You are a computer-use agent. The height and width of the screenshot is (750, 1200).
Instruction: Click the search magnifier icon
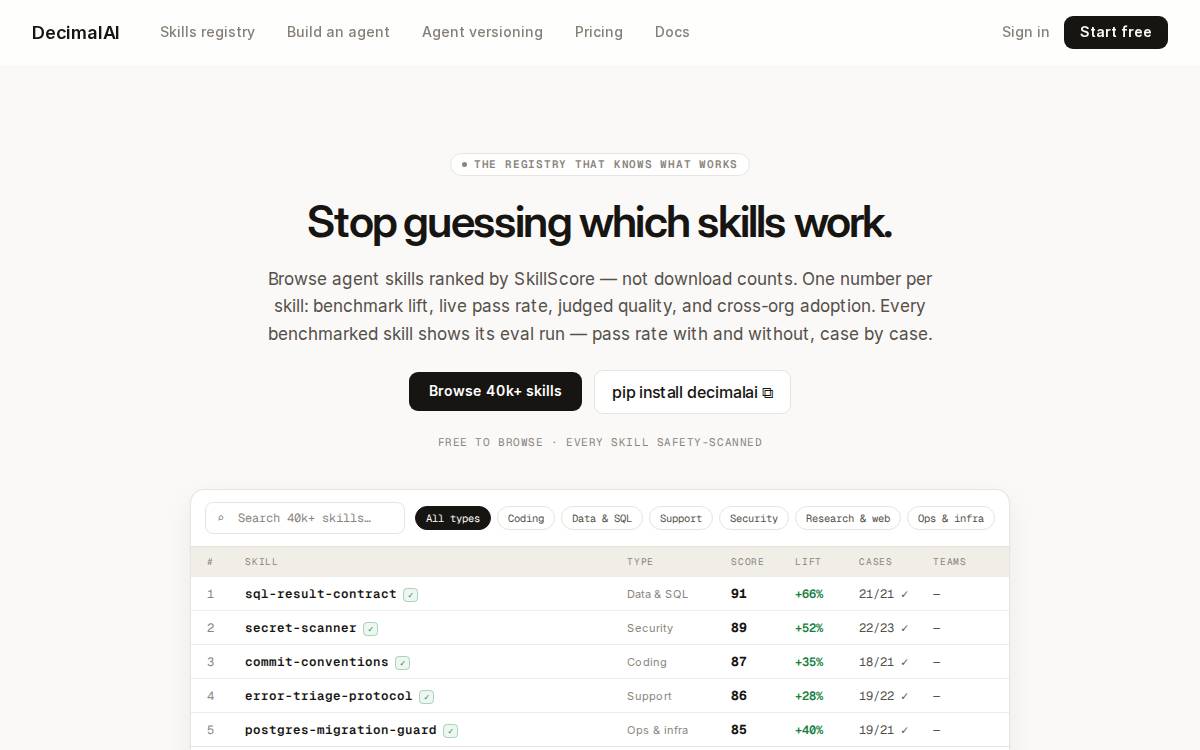tap(221, 518)
